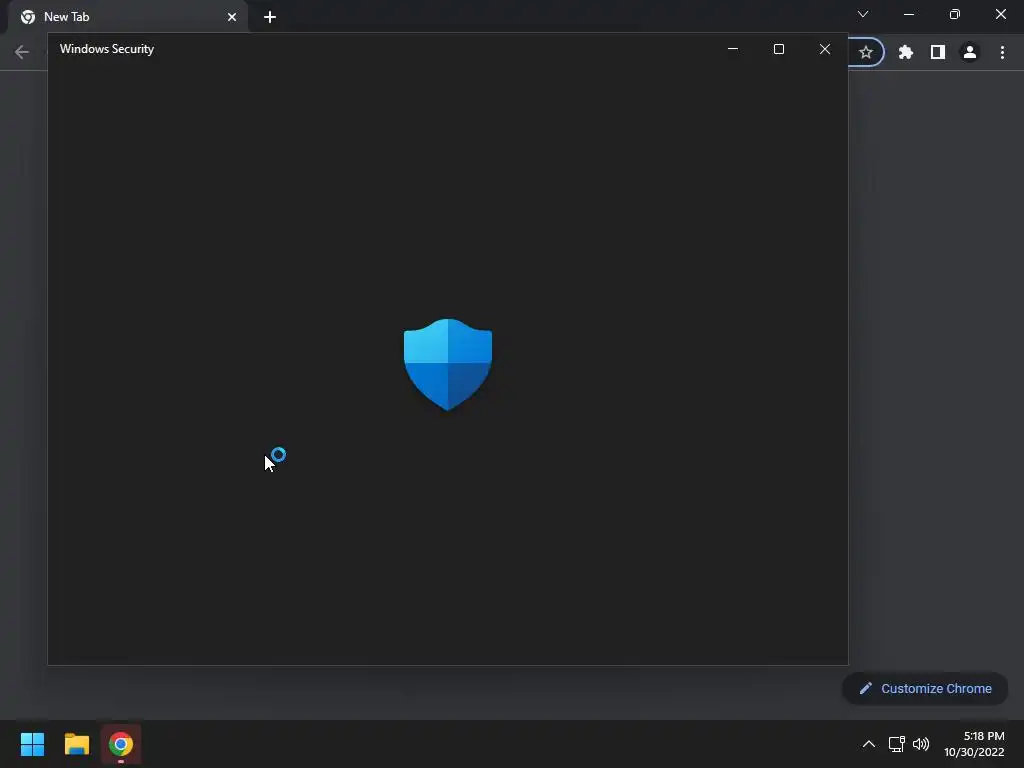
Task: Open the Chrome Extensions puzzle icon
Action: [x=906, y=52]
